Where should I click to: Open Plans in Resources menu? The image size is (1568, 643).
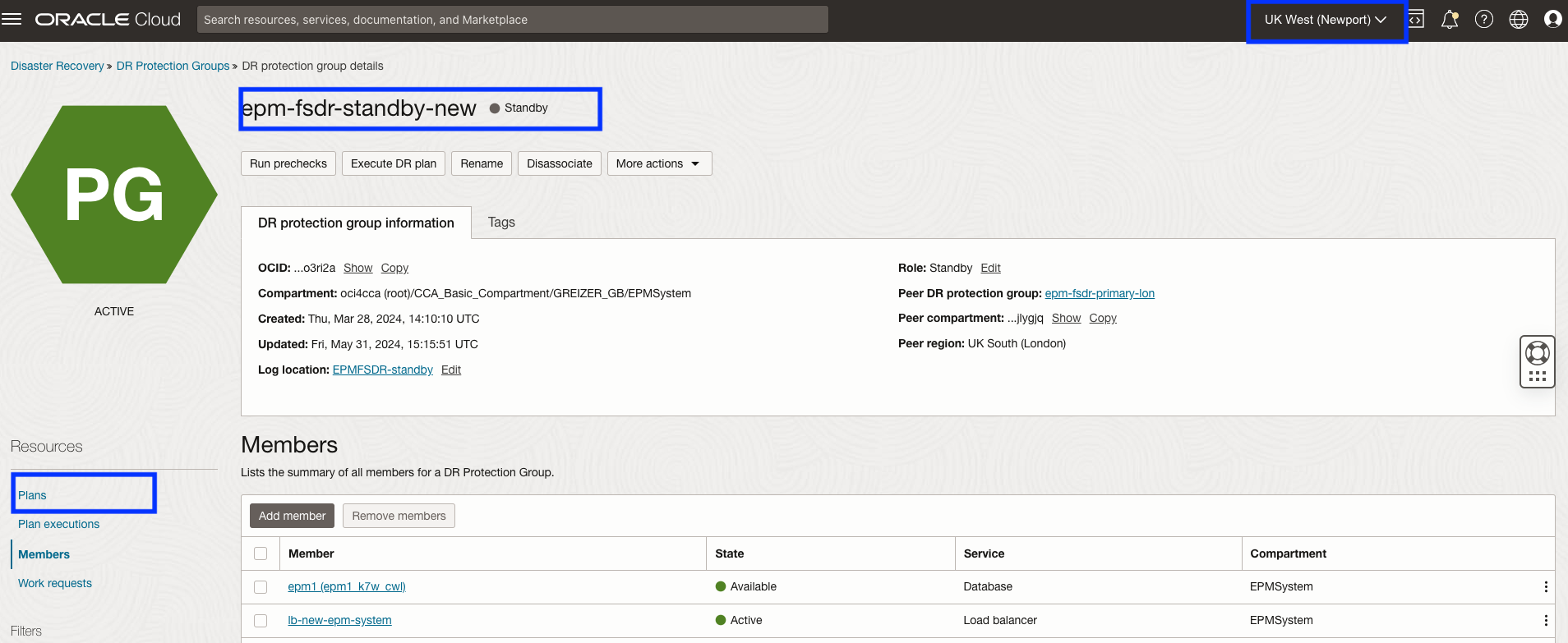pos(32,495)
